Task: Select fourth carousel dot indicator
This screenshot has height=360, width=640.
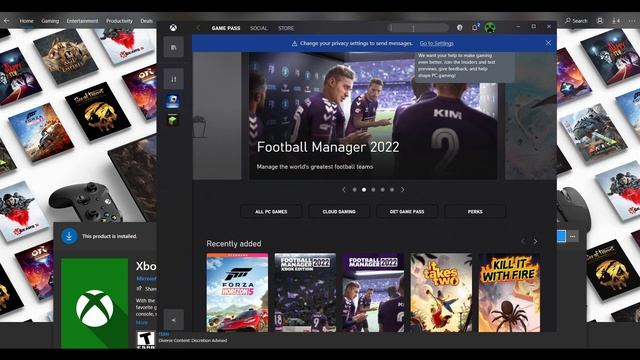Action: click(382, 189)
